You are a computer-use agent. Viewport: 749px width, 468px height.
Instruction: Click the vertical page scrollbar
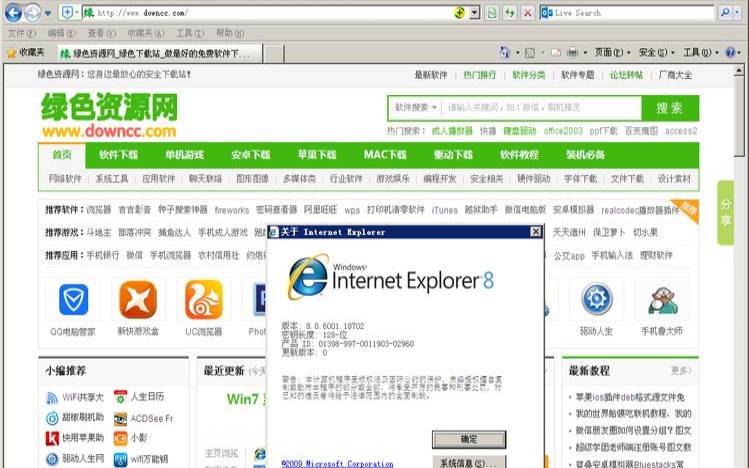[741, 250]
